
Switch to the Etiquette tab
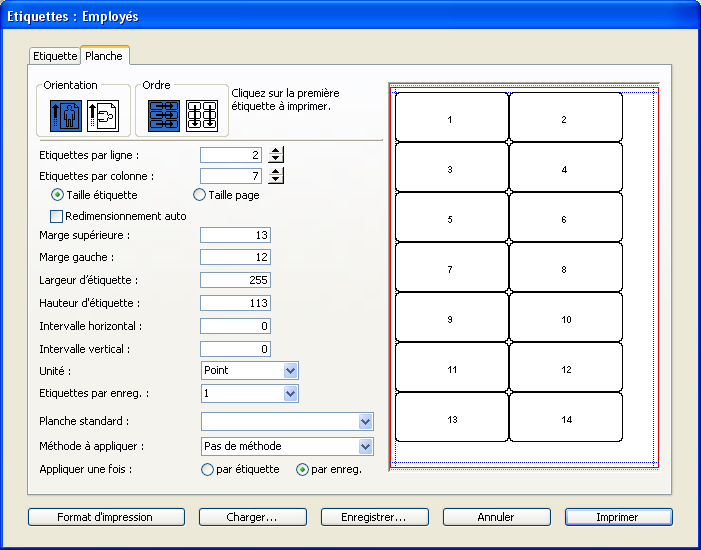(x=55, y=56)
